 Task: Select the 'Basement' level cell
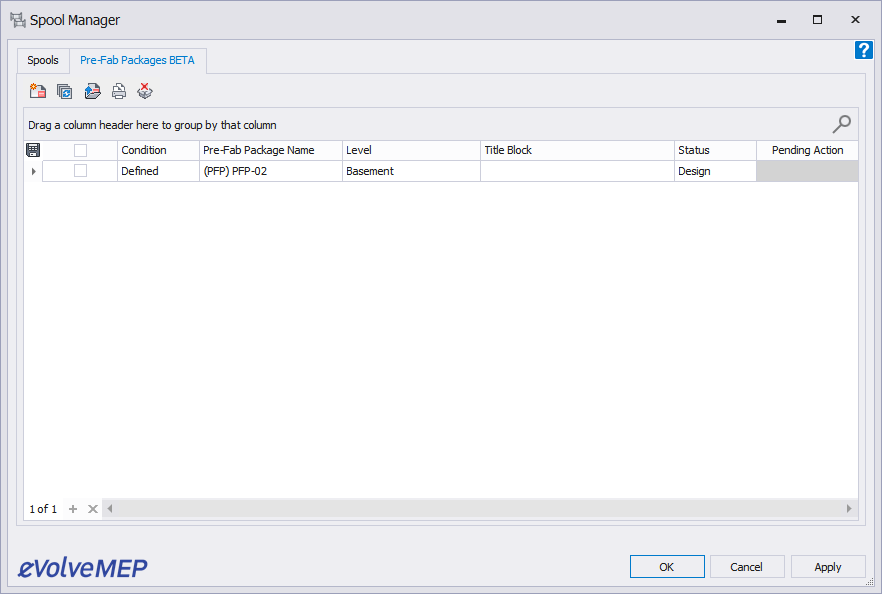[411, 171]
